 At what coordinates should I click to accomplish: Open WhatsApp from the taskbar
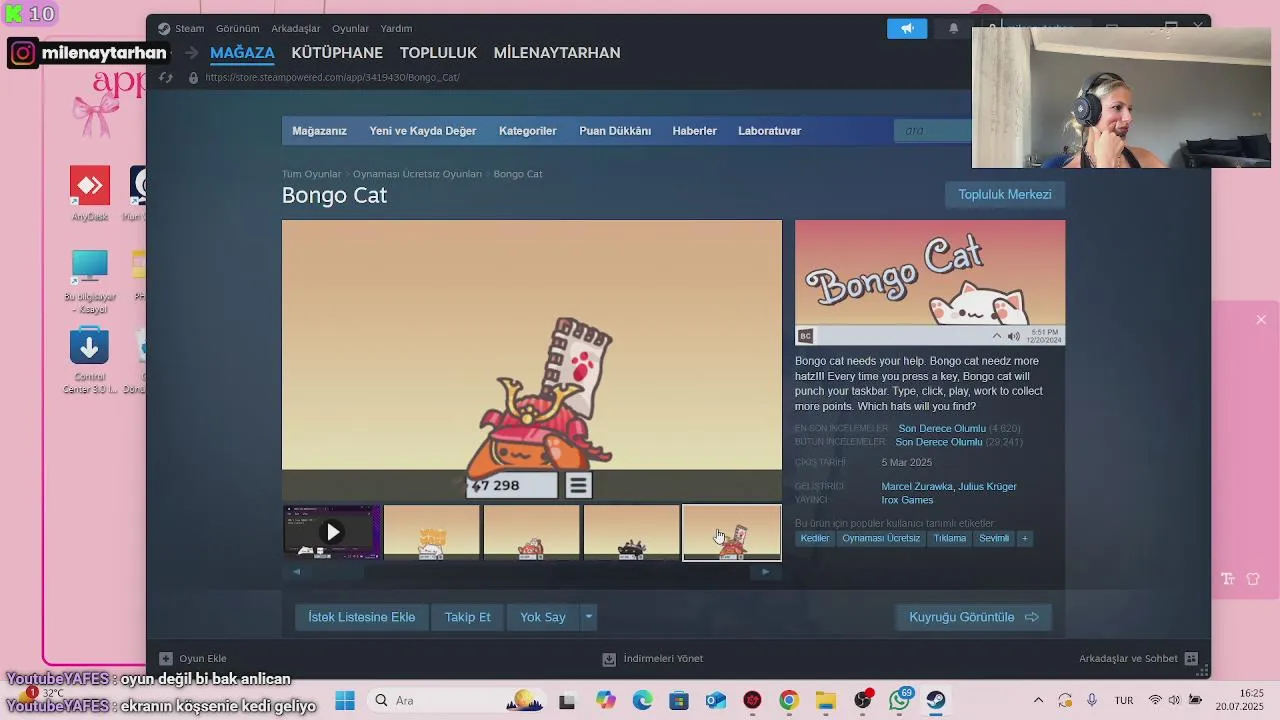tap(899, 701)
